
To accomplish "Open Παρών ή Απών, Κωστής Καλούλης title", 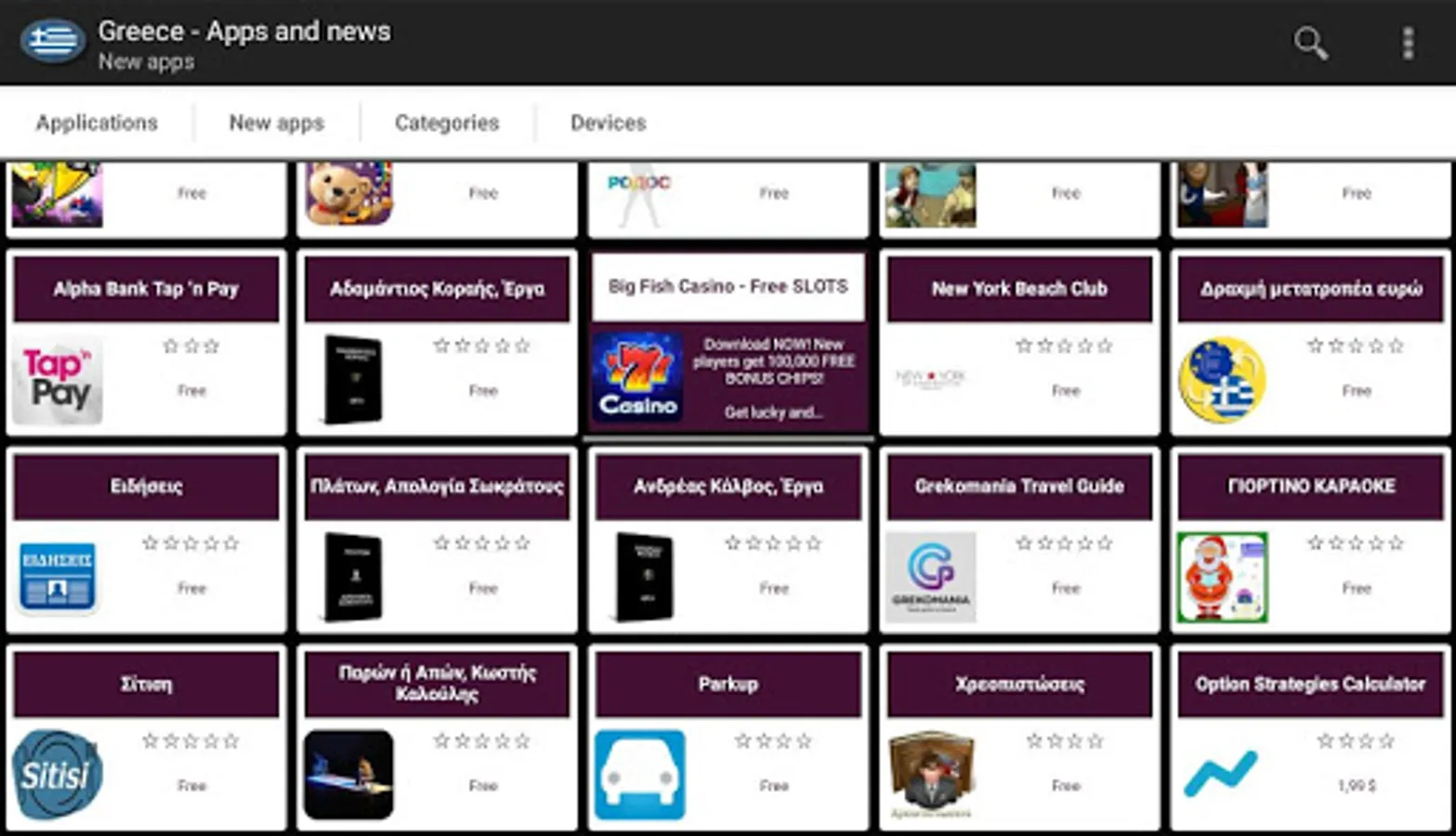I will point(437,685).
